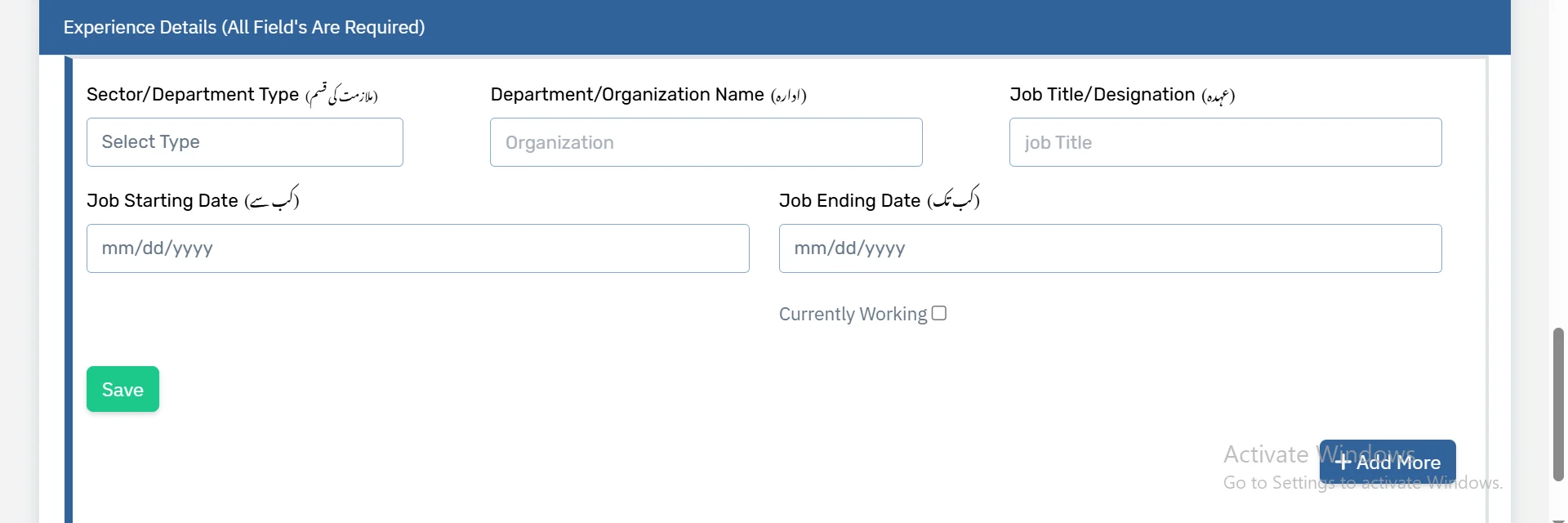
Task: Choose a value from Select Type combo box
Action: coord(244,141)
